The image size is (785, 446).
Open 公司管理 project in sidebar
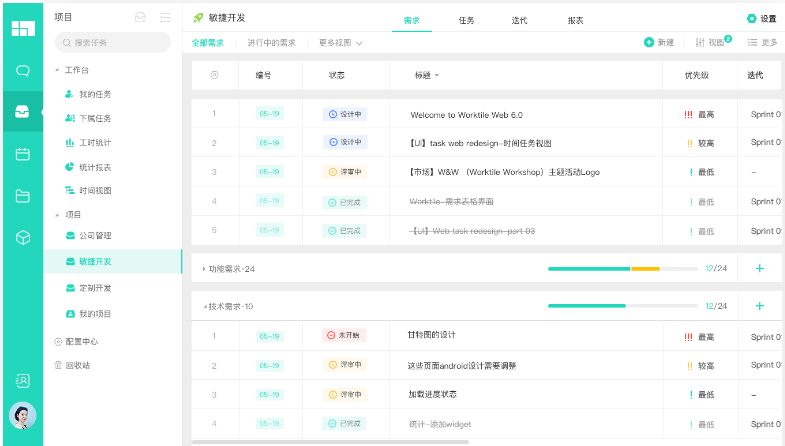coord(95,236)
